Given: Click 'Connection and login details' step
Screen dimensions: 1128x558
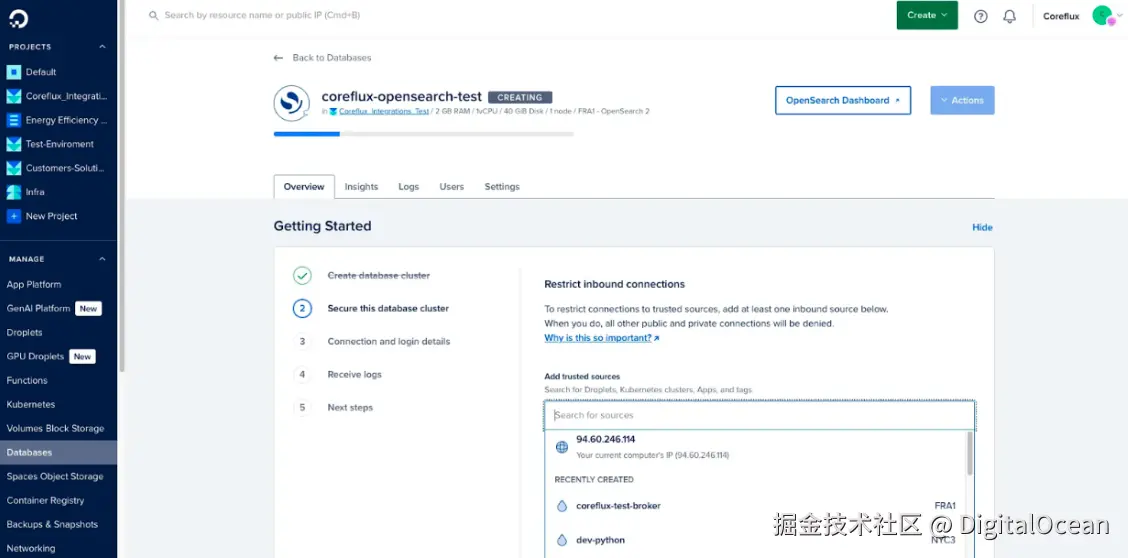Looking at the screenshot, I should point(388,342).
